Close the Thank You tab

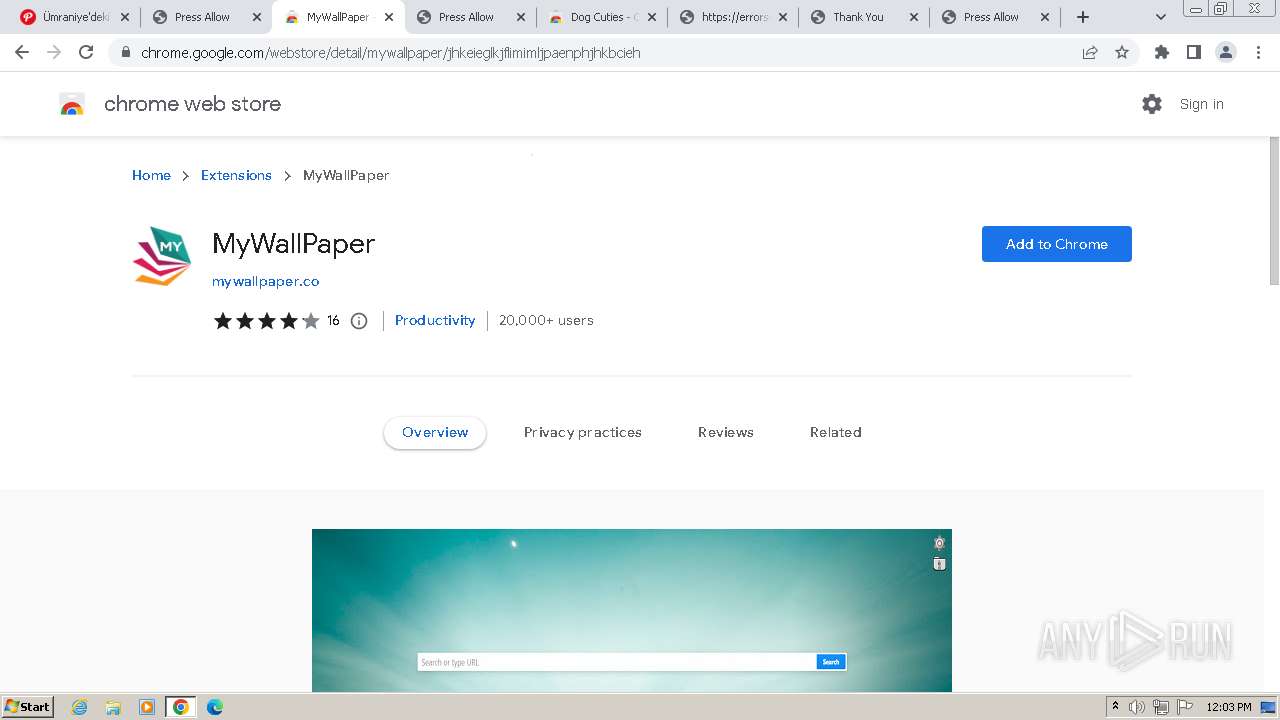pyautogui.click(x=914, y=17)
